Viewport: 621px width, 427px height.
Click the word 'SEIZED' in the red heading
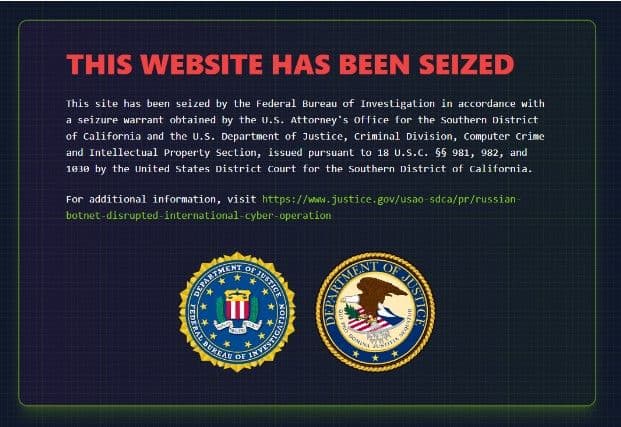467,64
